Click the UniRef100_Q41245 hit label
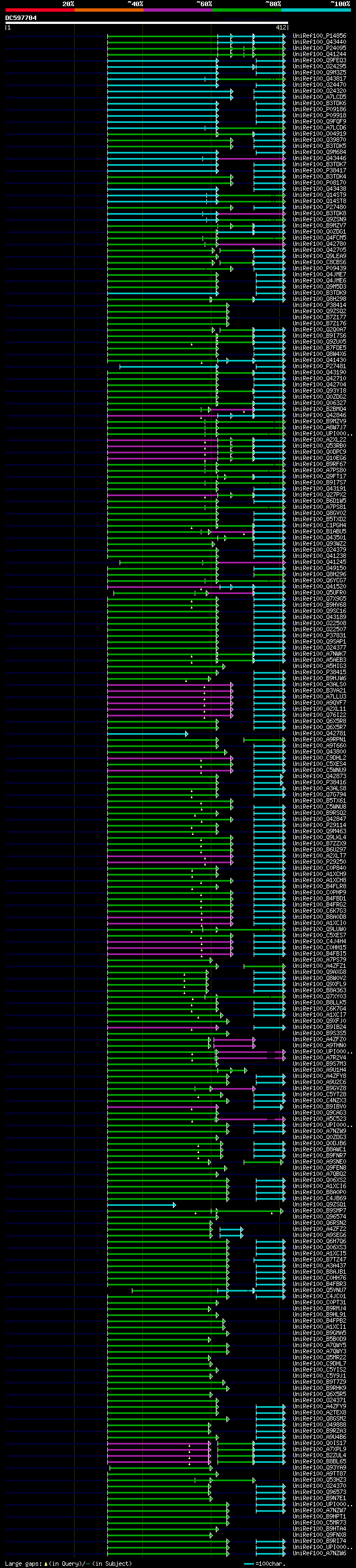Image resolution: width=356 pixels, height=1568 pixels. click(319, 562)
